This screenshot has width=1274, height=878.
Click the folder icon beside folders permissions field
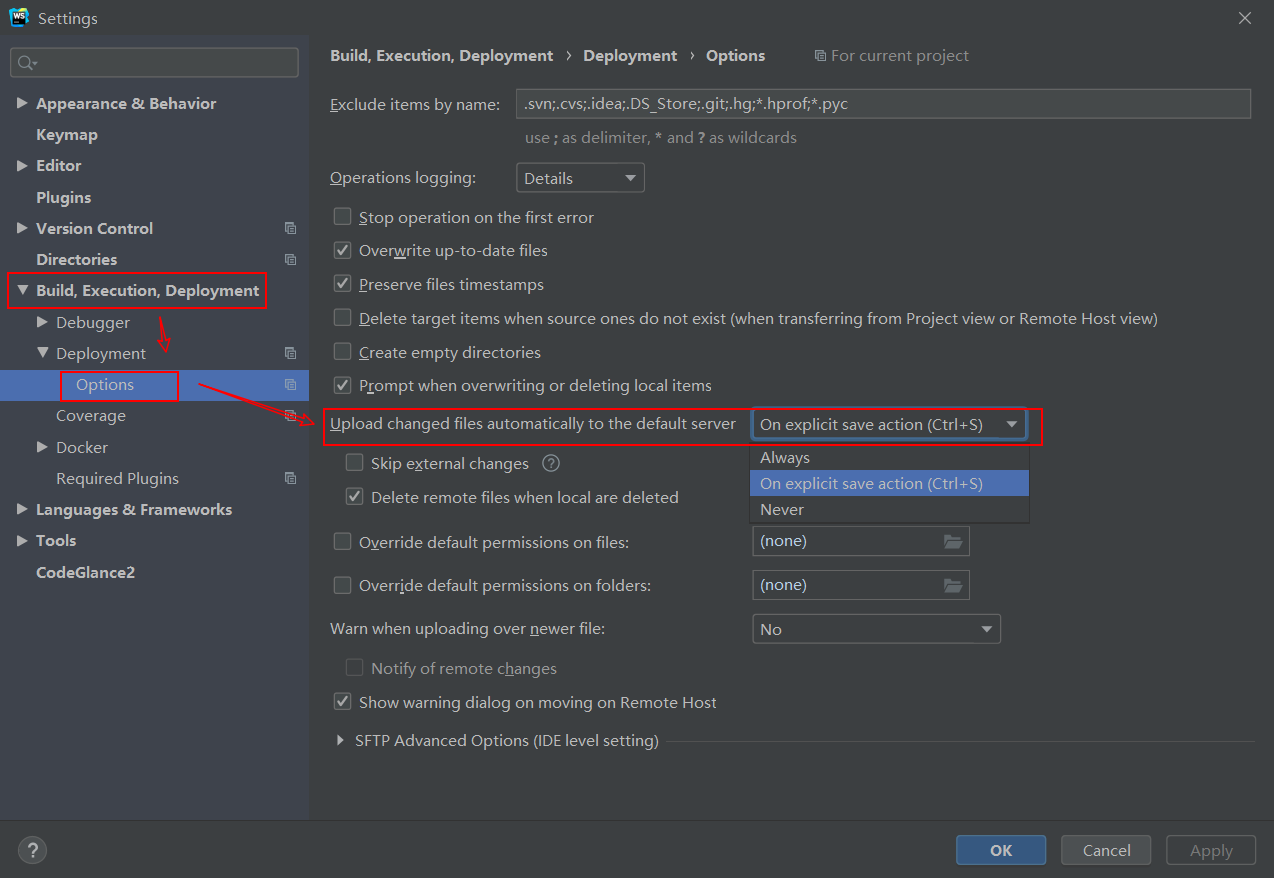(x=955, y=584)
